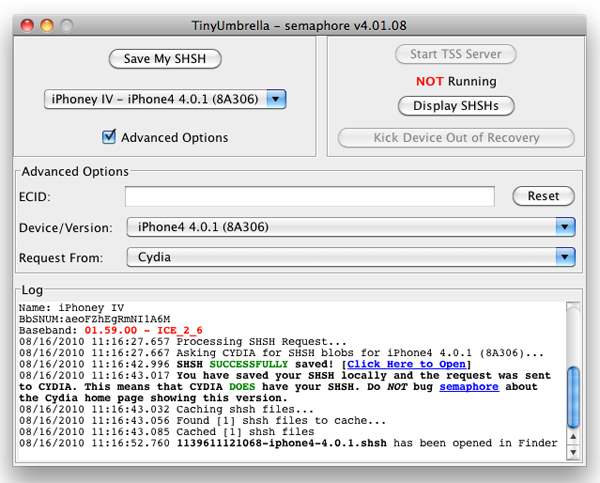
Task: Click Kick Device Out of Recovery
Action: [x=456, y=137]
